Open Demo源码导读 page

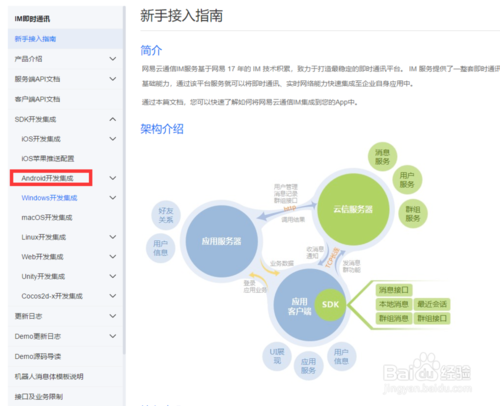[38, 356]
